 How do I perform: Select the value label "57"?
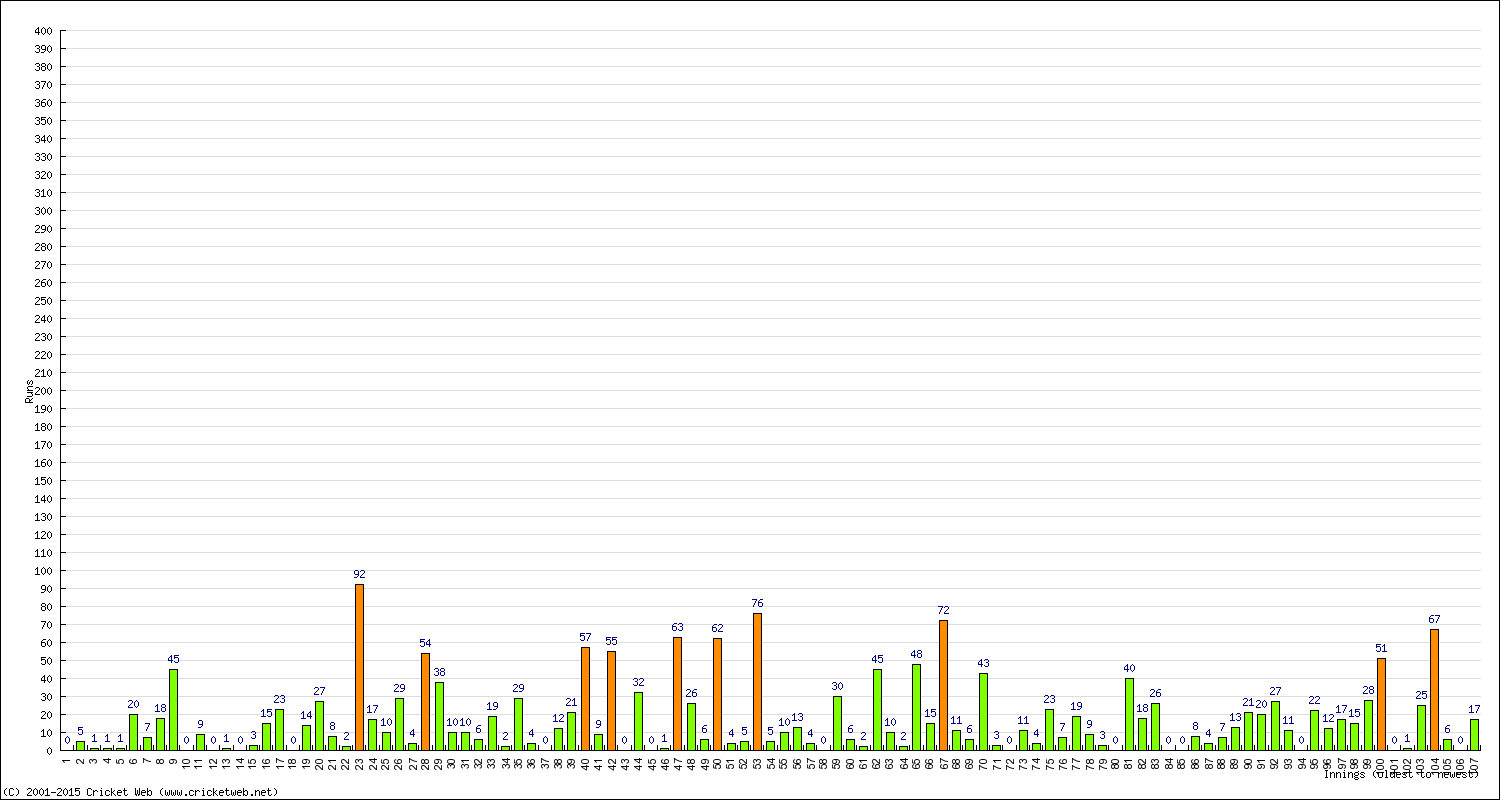click(x=585, y=637)
